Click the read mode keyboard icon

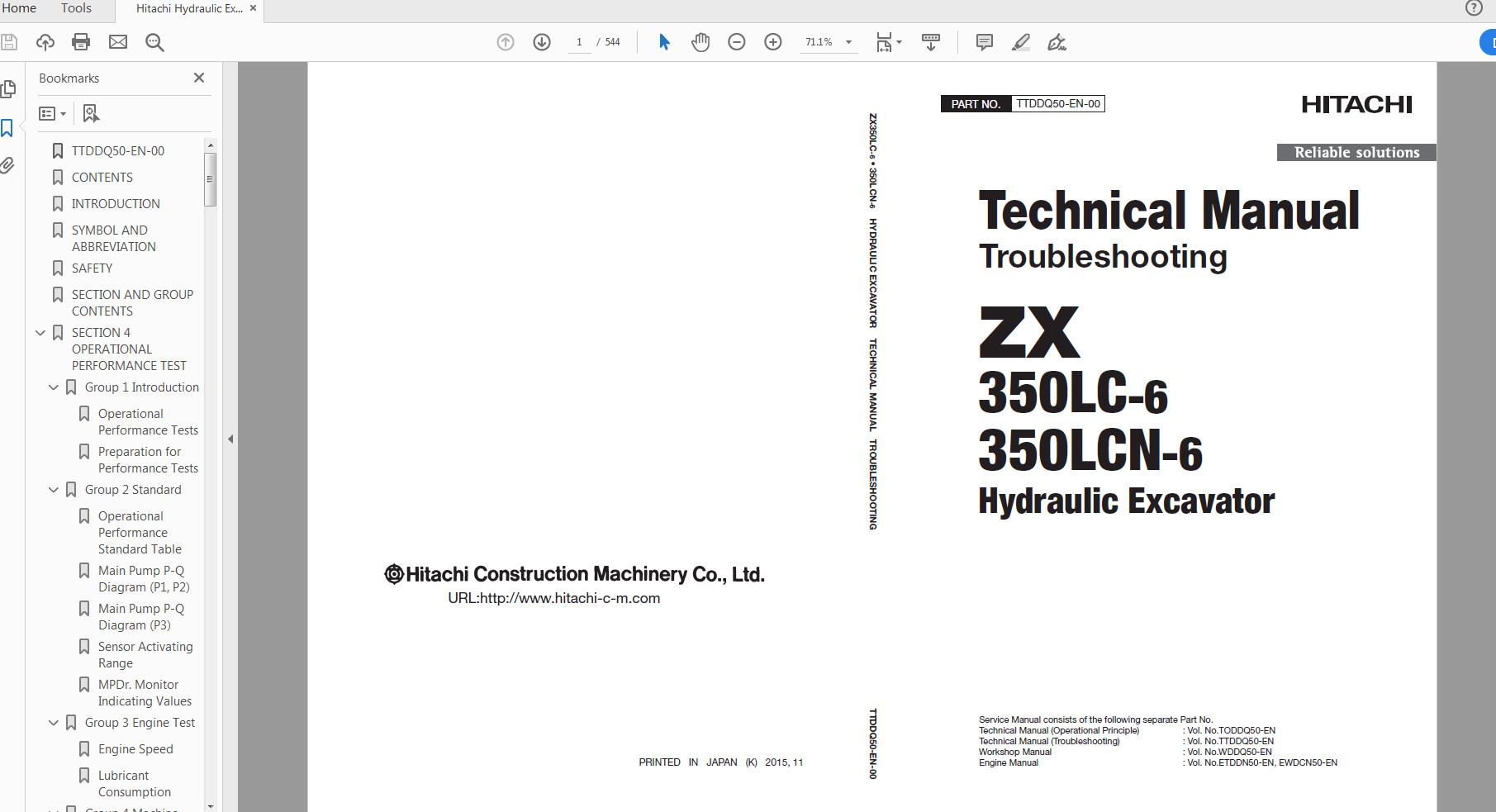coord(931,42)
